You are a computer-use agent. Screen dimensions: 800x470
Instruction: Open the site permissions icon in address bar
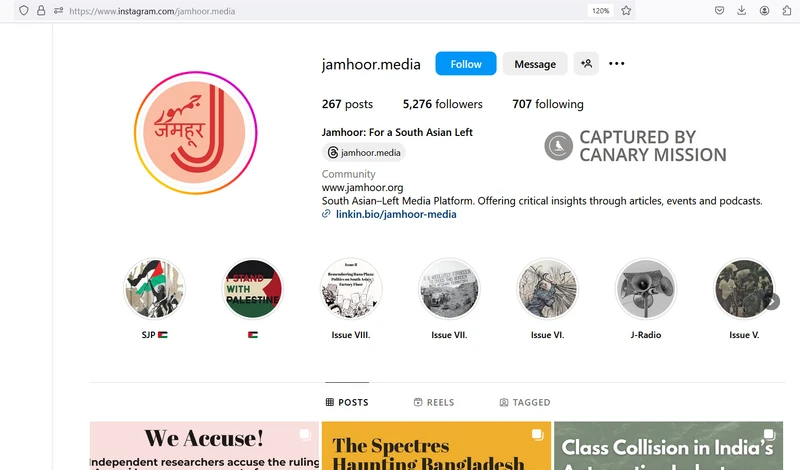click(58, 11)
